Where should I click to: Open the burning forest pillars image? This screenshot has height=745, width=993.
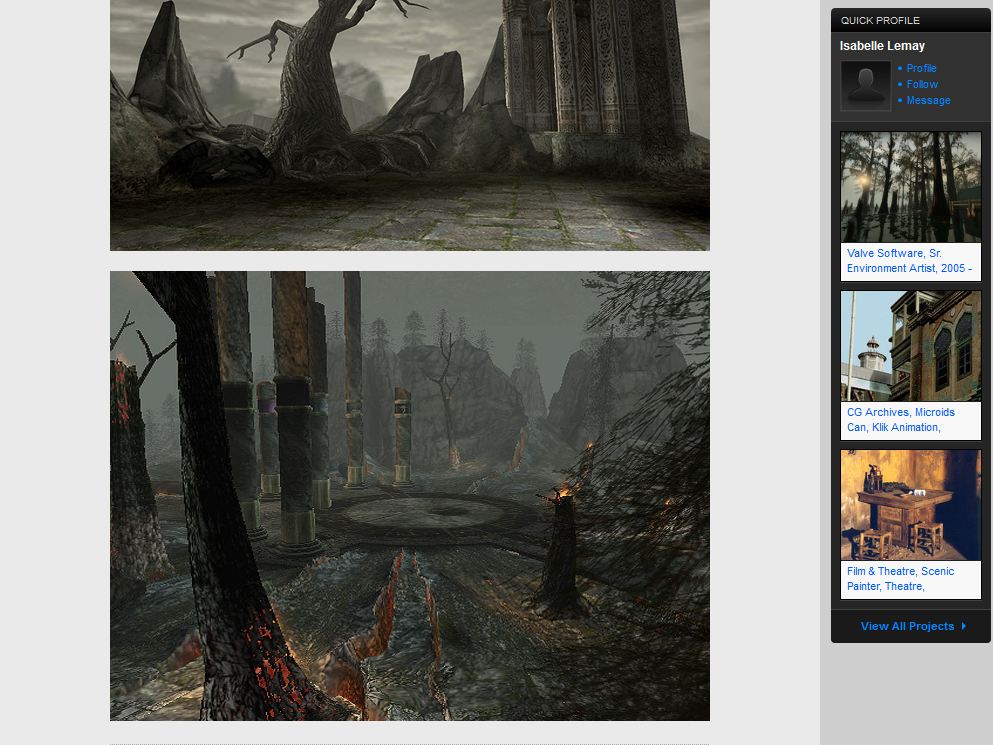coord(410,496)
